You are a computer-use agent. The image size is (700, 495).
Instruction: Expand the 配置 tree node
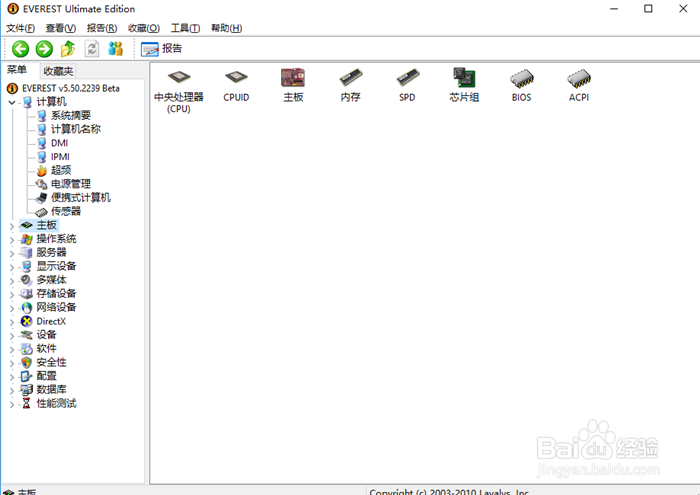point(12,377)
